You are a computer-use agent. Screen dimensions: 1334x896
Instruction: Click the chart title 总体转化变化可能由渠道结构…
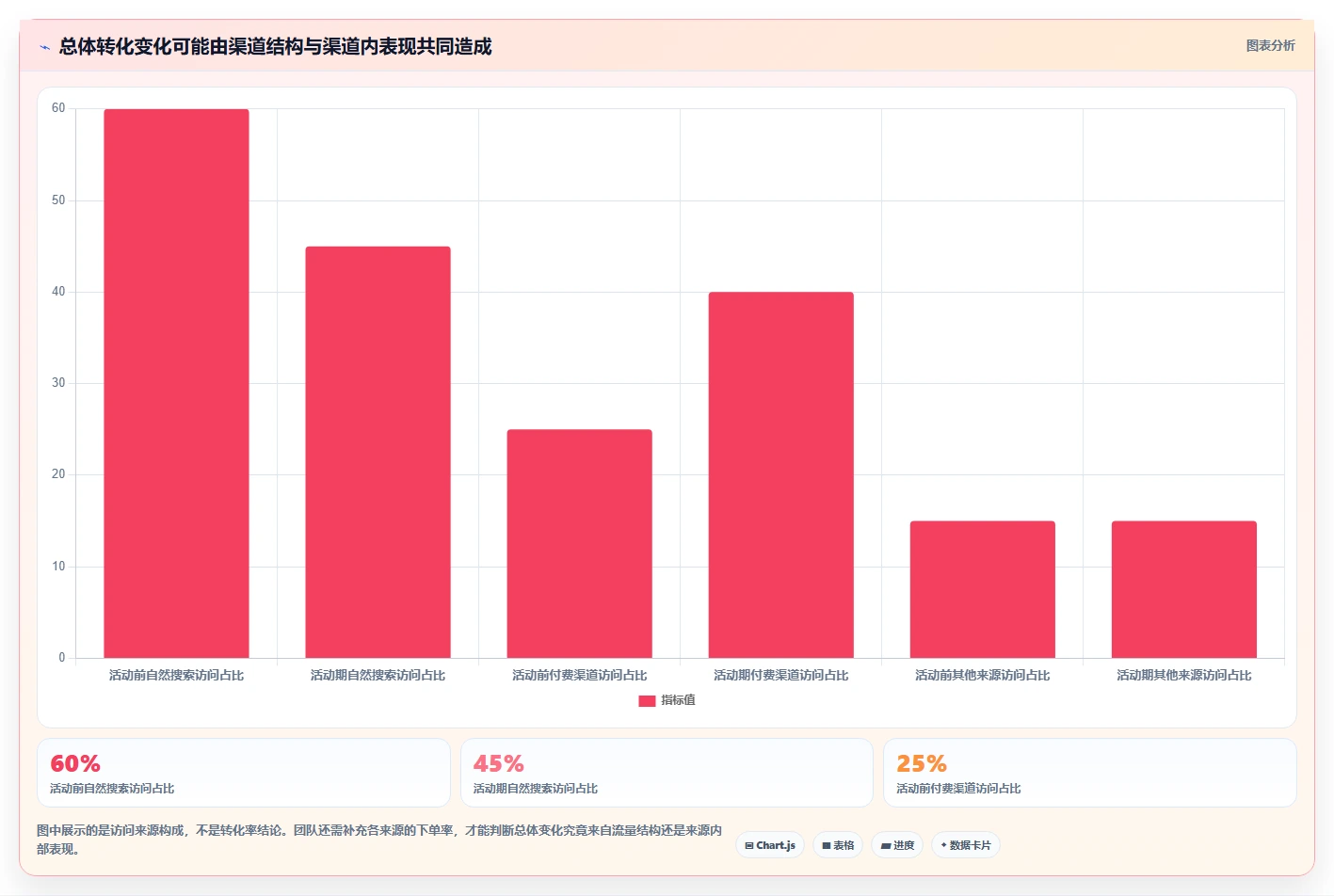(x=275, y=47)
